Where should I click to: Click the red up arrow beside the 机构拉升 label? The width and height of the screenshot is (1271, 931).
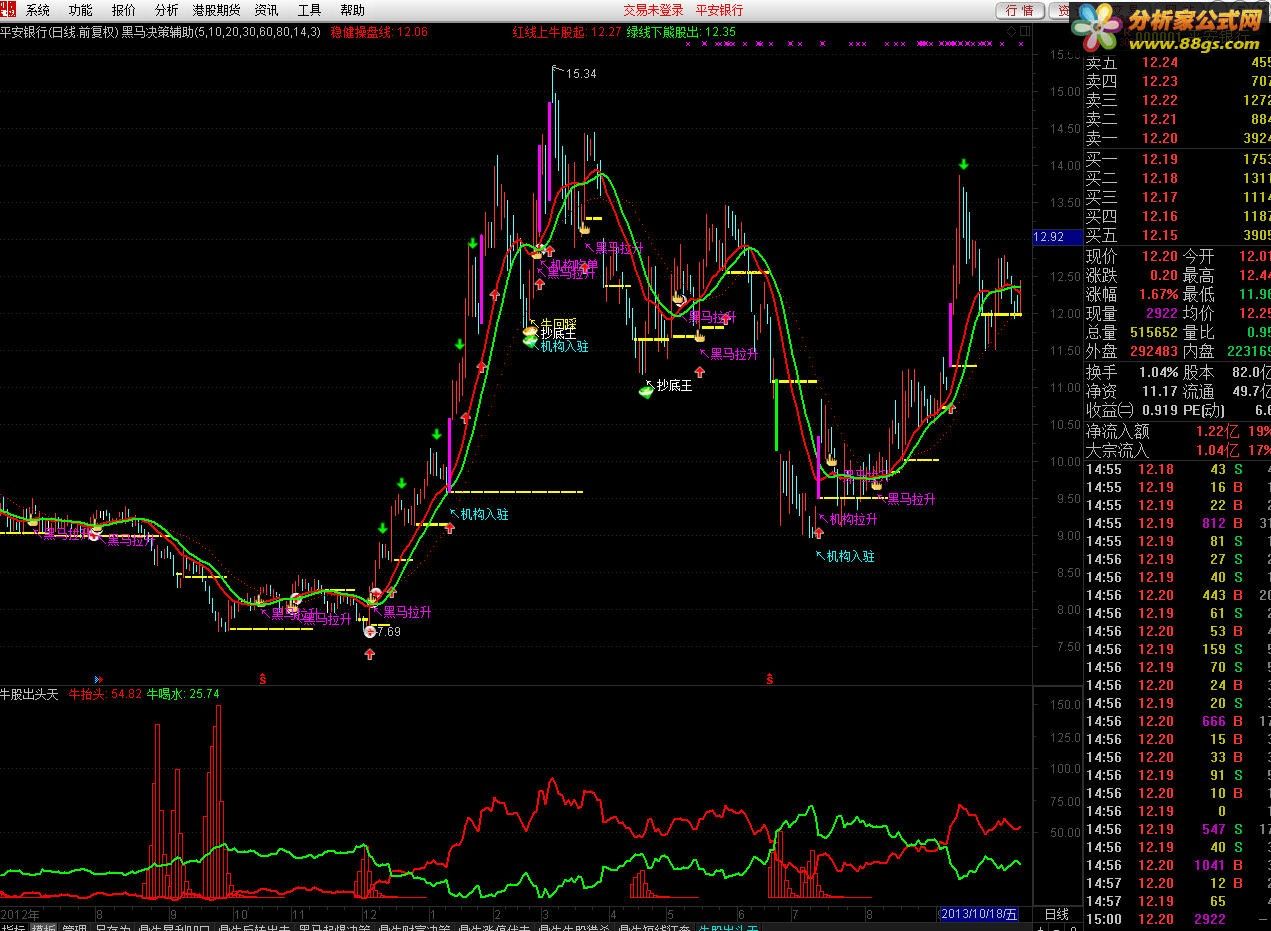click(x=819, y=532)
